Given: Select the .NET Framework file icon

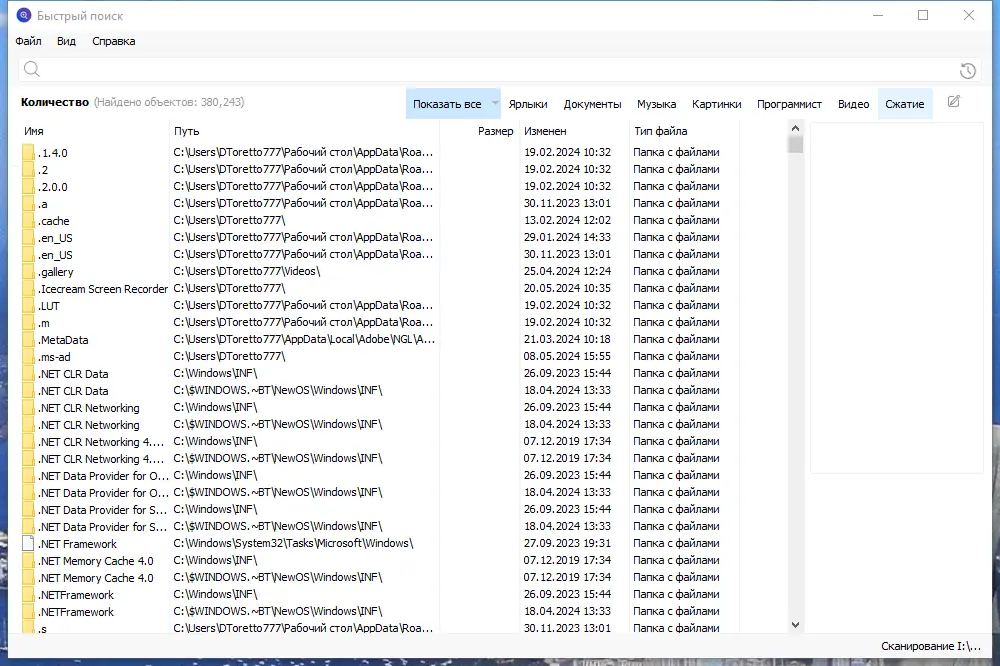Looking at the screenshot, I should click(28, 544).
